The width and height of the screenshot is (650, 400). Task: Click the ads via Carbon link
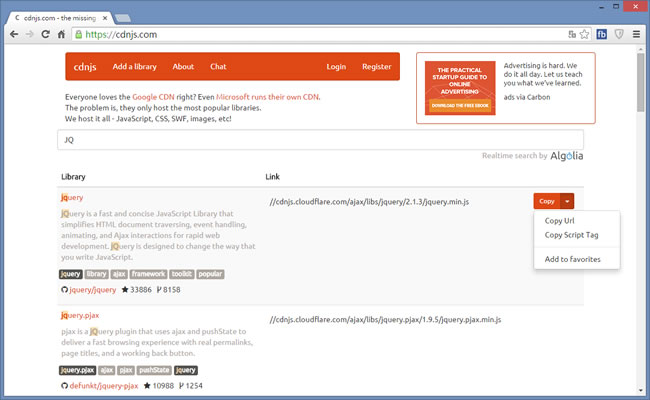527,97
